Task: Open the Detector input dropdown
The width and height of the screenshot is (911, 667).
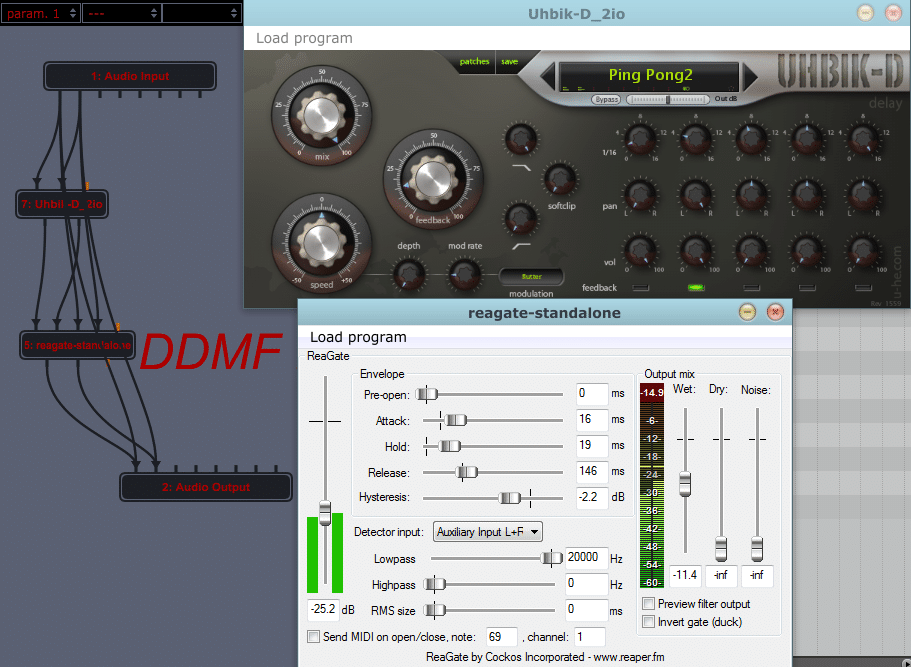Action: point(487,532)
